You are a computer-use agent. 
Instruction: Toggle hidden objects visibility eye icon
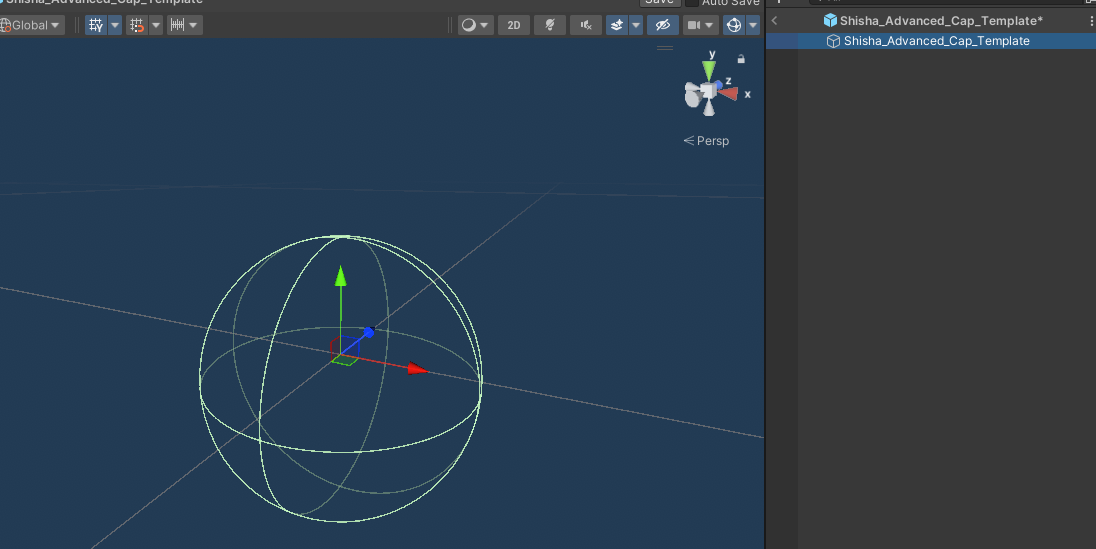click(x=663, y=25)
